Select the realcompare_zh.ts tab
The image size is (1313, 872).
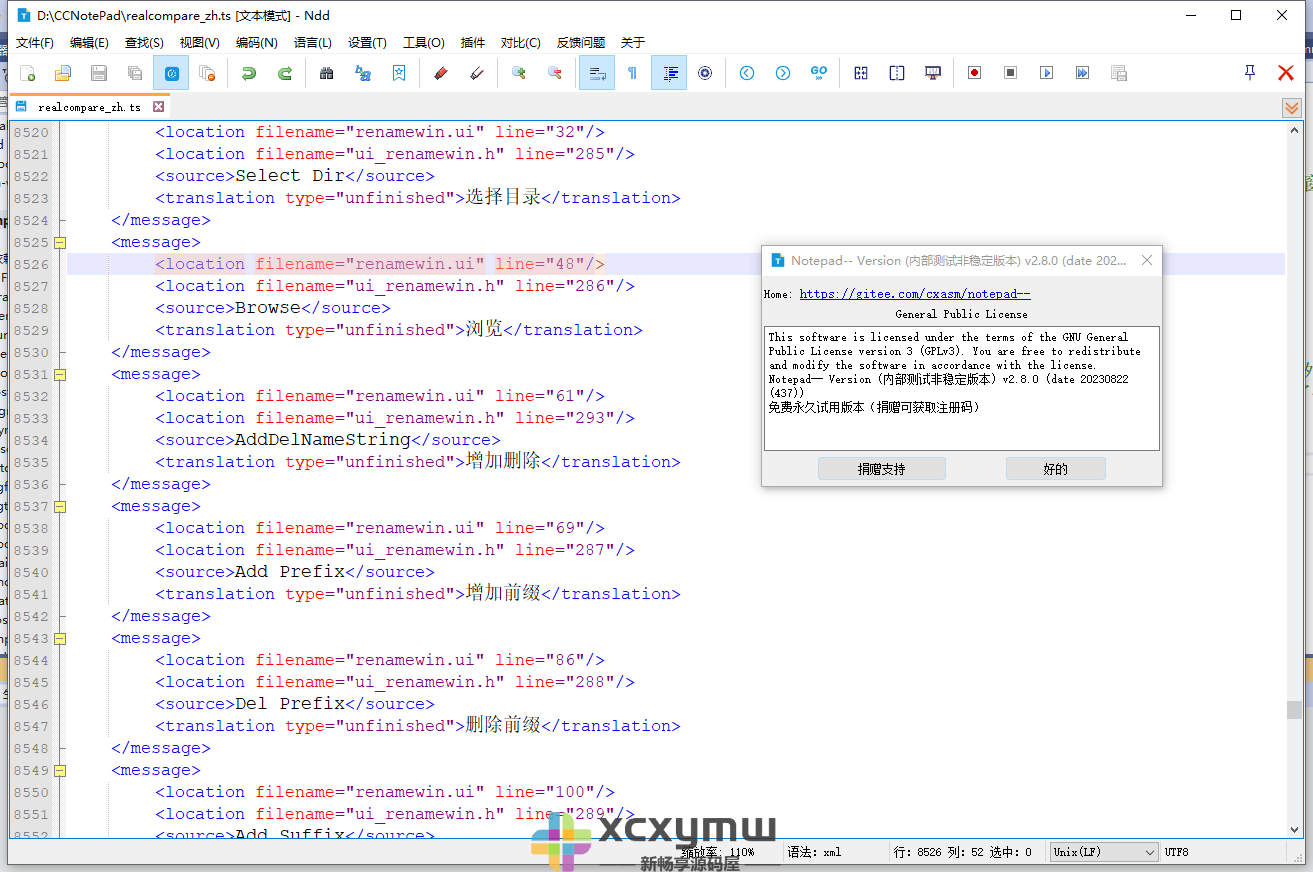90,106
